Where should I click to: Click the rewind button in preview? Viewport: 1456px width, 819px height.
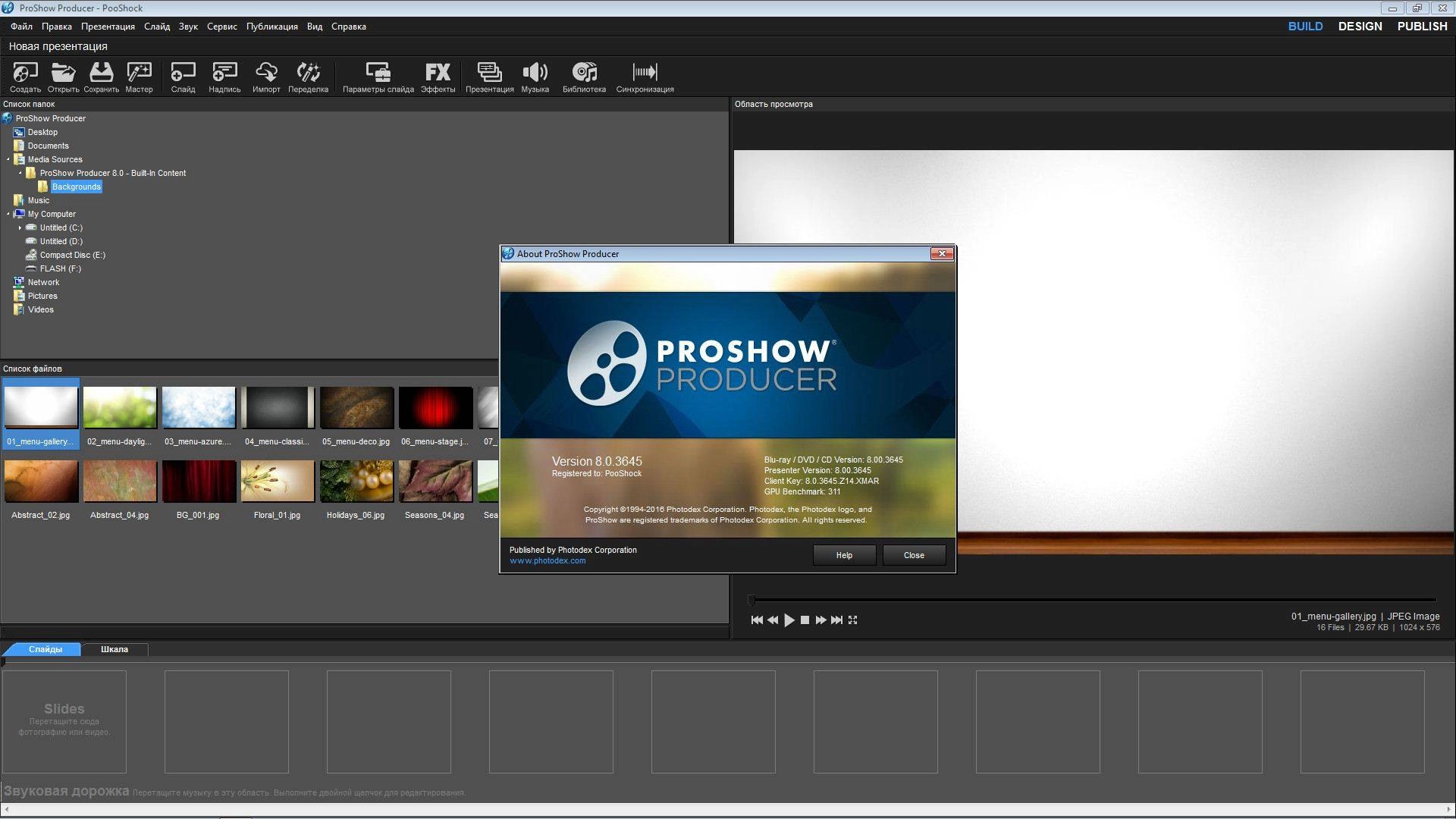(x=773, y=620)
